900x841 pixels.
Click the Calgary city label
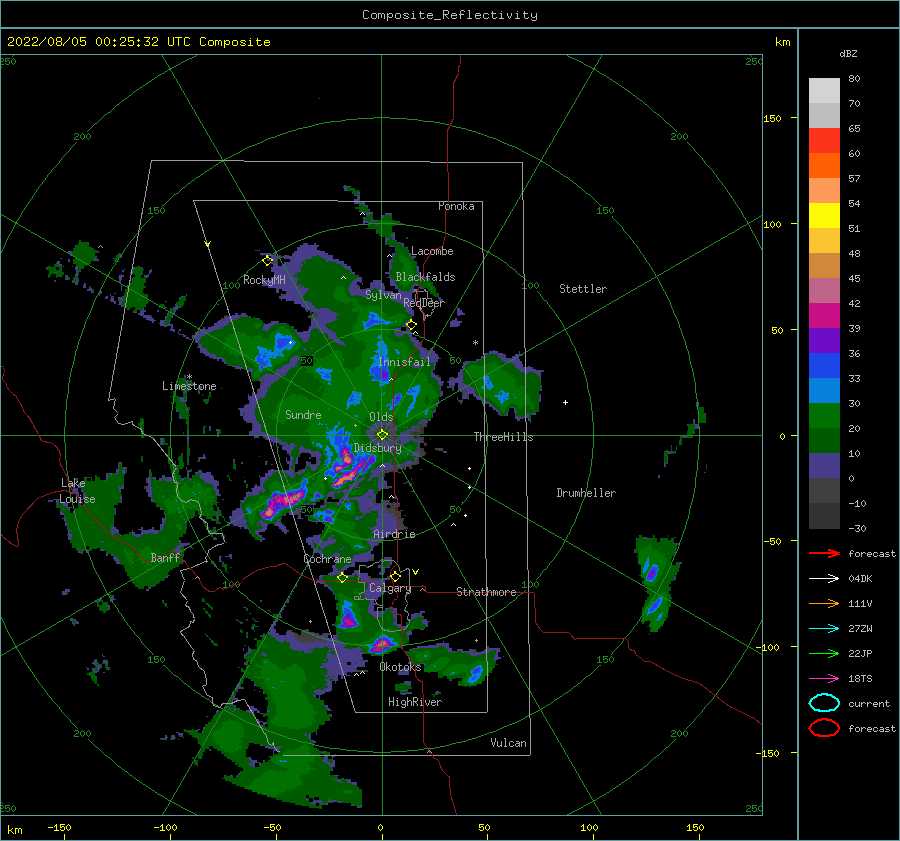click(390, 588)
